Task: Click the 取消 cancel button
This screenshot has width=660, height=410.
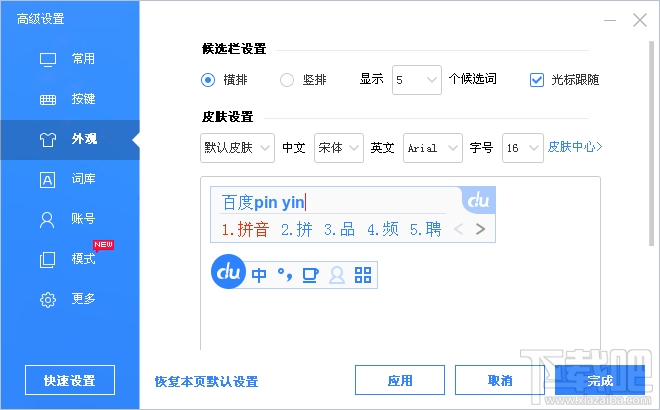Action: click(x=500, y=380)
